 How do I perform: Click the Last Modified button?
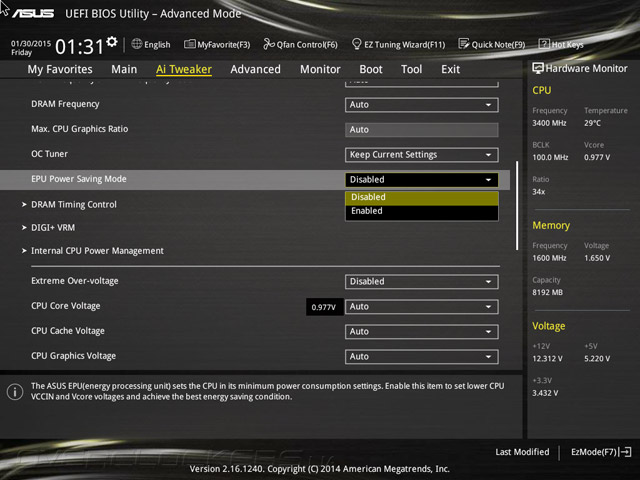[x=522, y=452]
